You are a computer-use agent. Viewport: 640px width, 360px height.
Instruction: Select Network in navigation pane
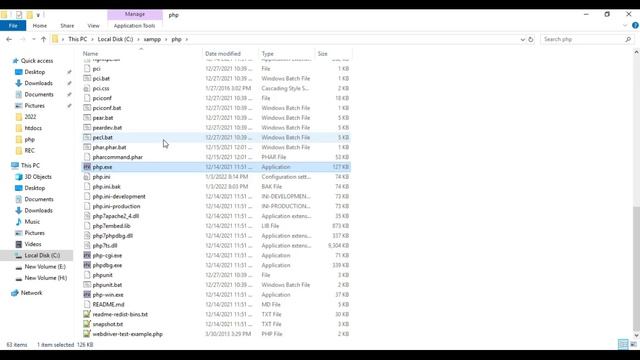coord(31,293)
